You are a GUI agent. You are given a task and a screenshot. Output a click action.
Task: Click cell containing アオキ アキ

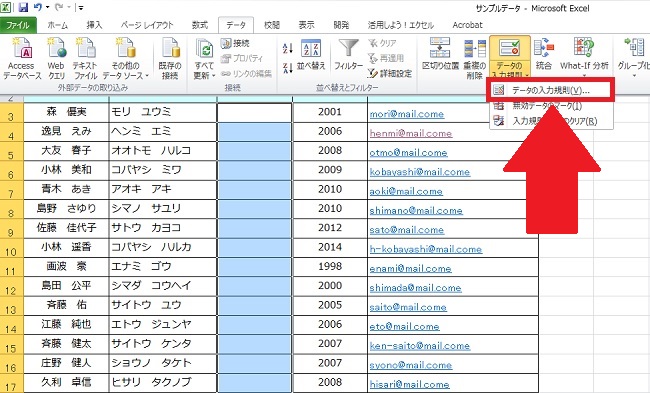tap(163, 190)
